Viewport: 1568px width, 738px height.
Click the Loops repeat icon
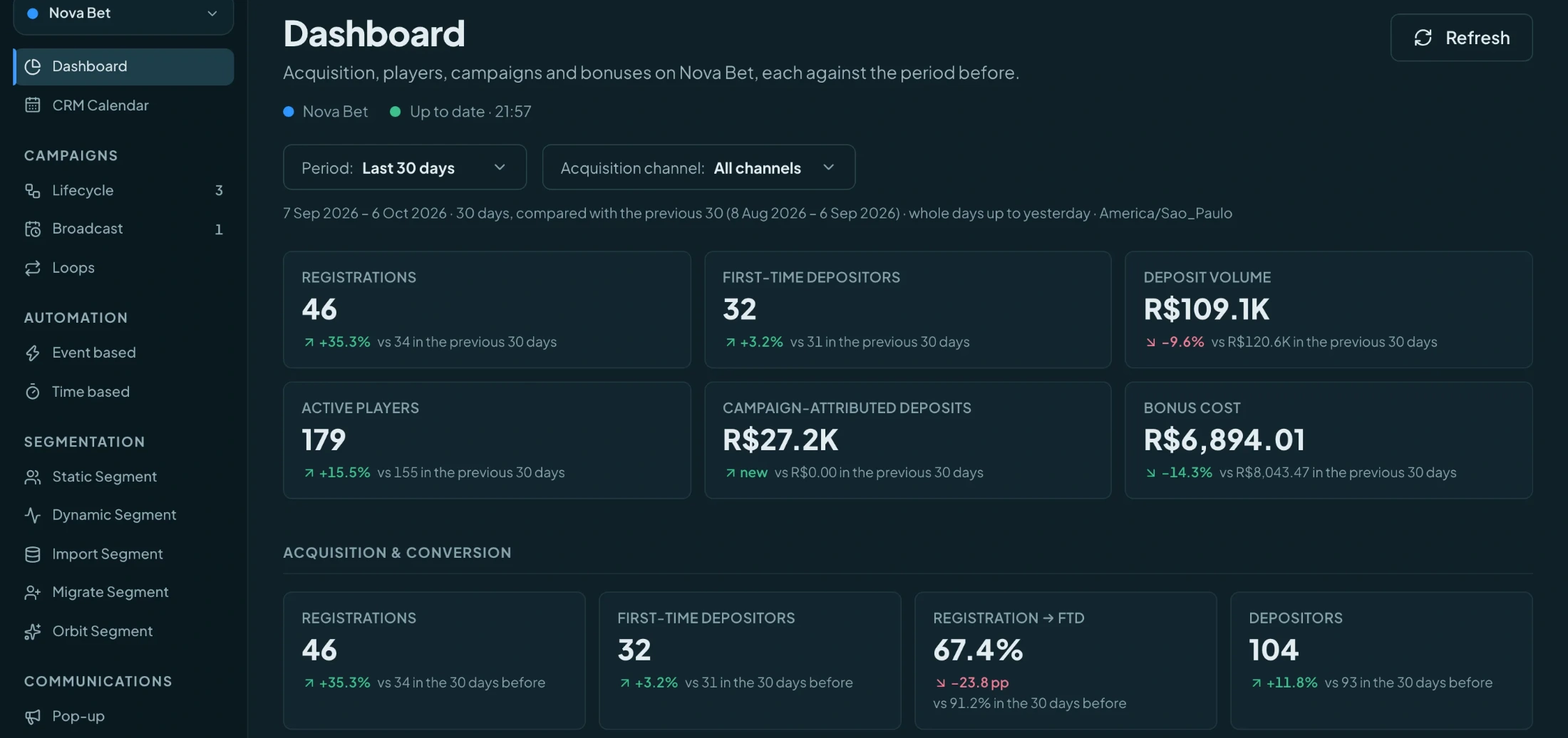click(x=33, y=268)
